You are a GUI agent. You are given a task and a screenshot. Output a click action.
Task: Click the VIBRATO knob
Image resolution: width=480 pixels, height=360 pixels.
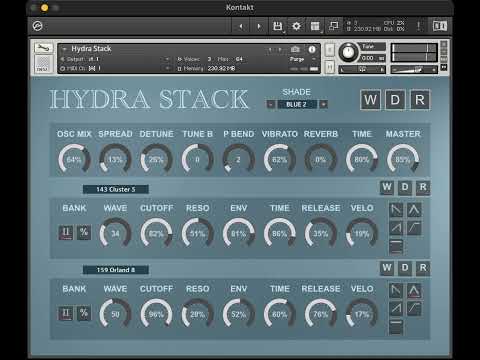coord(280,159)
